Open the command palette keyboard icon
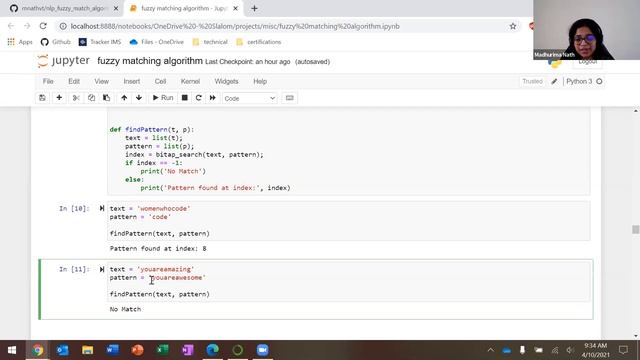640x360 pixels. click(x=289, y=98)
